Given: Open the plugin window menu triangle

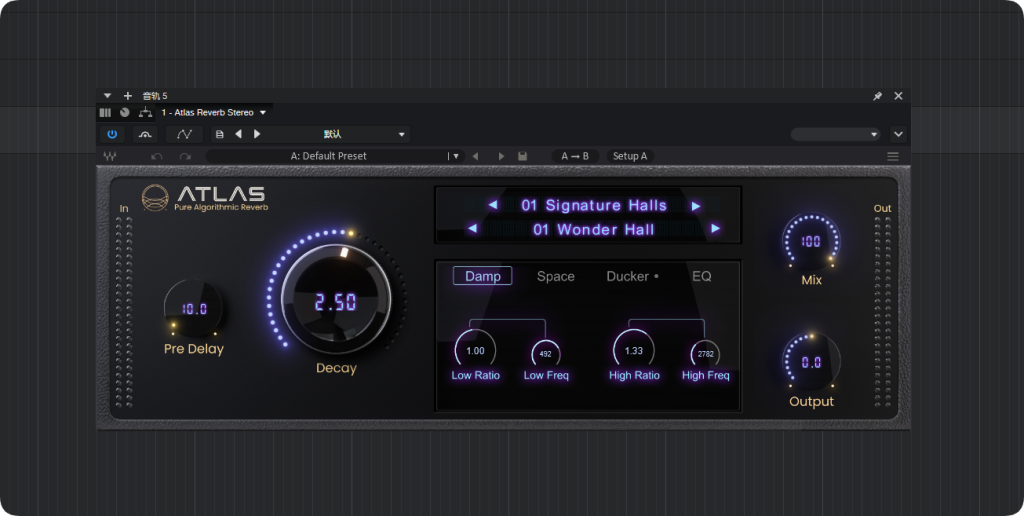Looking at the screenshot, I should [x=108, y=96].
